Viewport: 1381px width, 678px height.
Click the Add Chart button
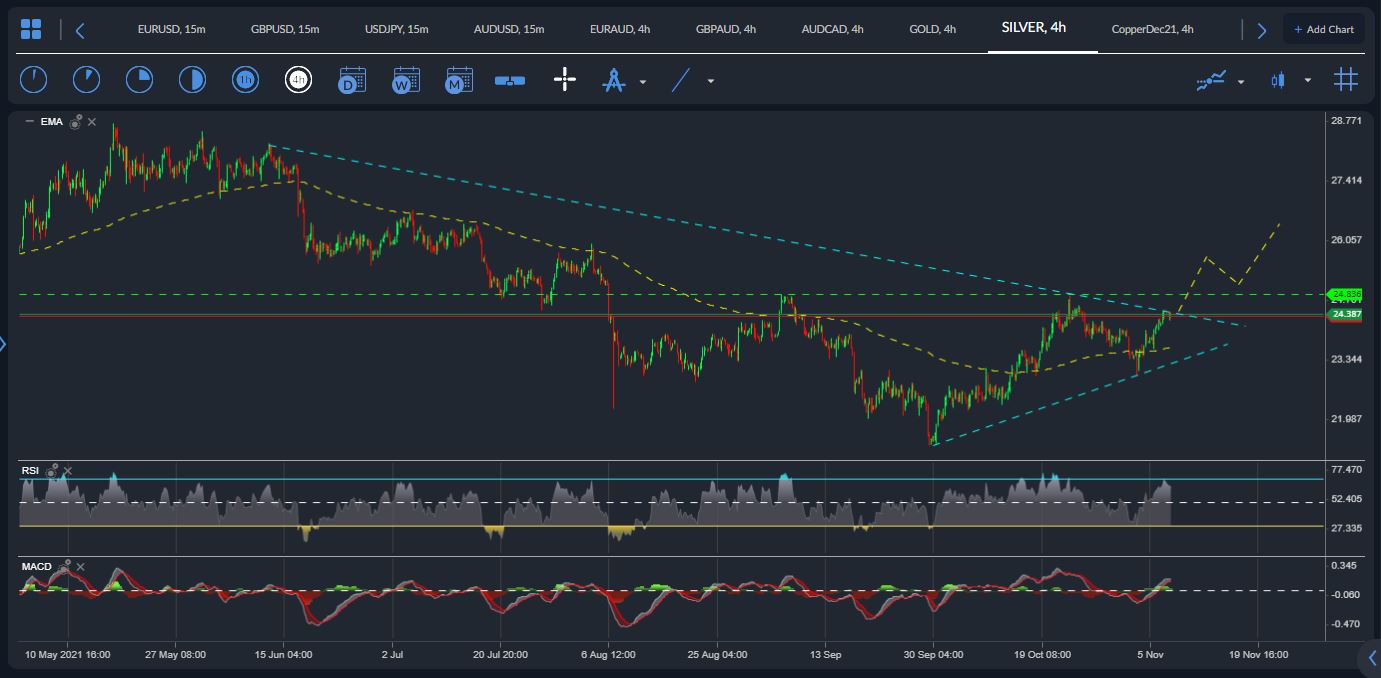click(x=1323, y=29)
